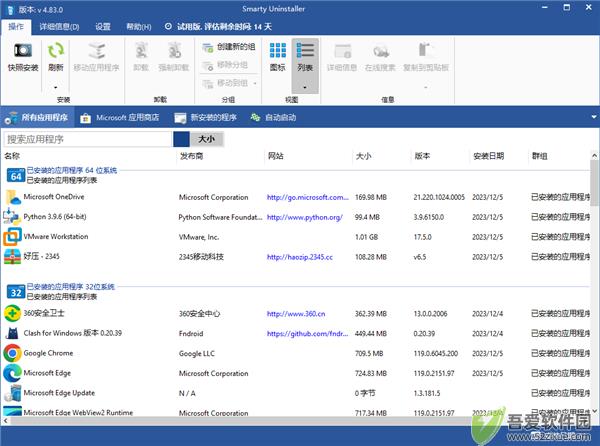Image resolution: width=600 pixels, height=446 pixels.
Task: Click in the 搜索应用程序 search field
Action: coord(88,139)
